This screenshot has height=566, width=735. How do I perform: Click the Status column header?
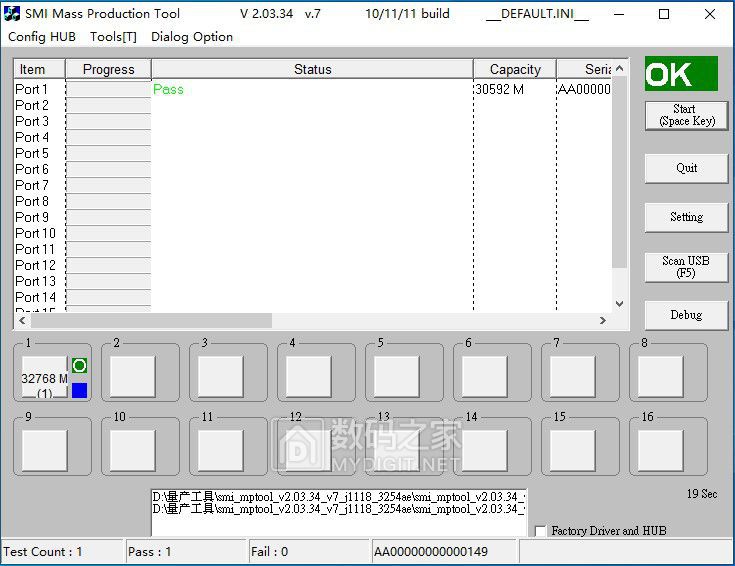312,69
